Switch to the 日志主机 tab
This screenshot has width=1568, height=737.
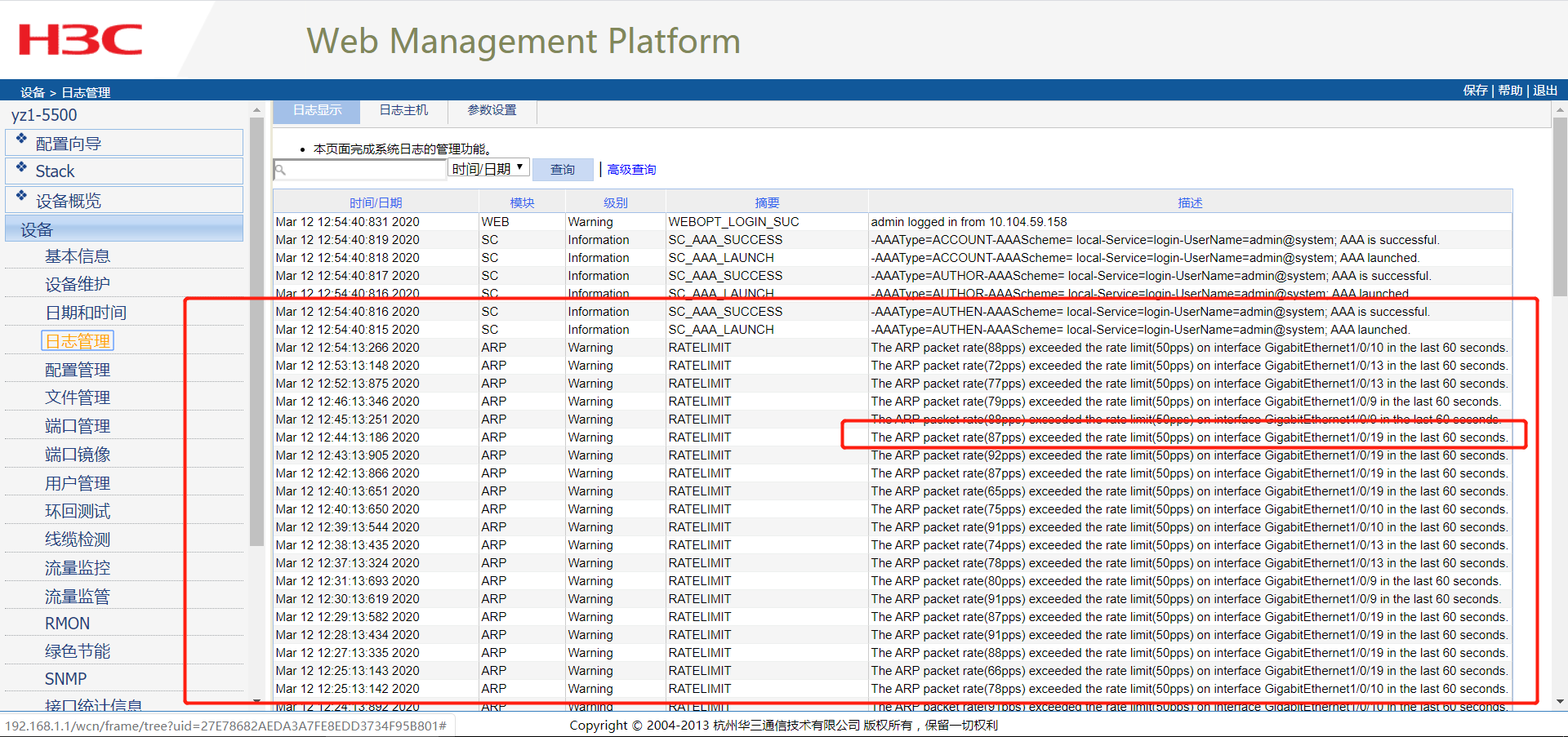(403, 110)
